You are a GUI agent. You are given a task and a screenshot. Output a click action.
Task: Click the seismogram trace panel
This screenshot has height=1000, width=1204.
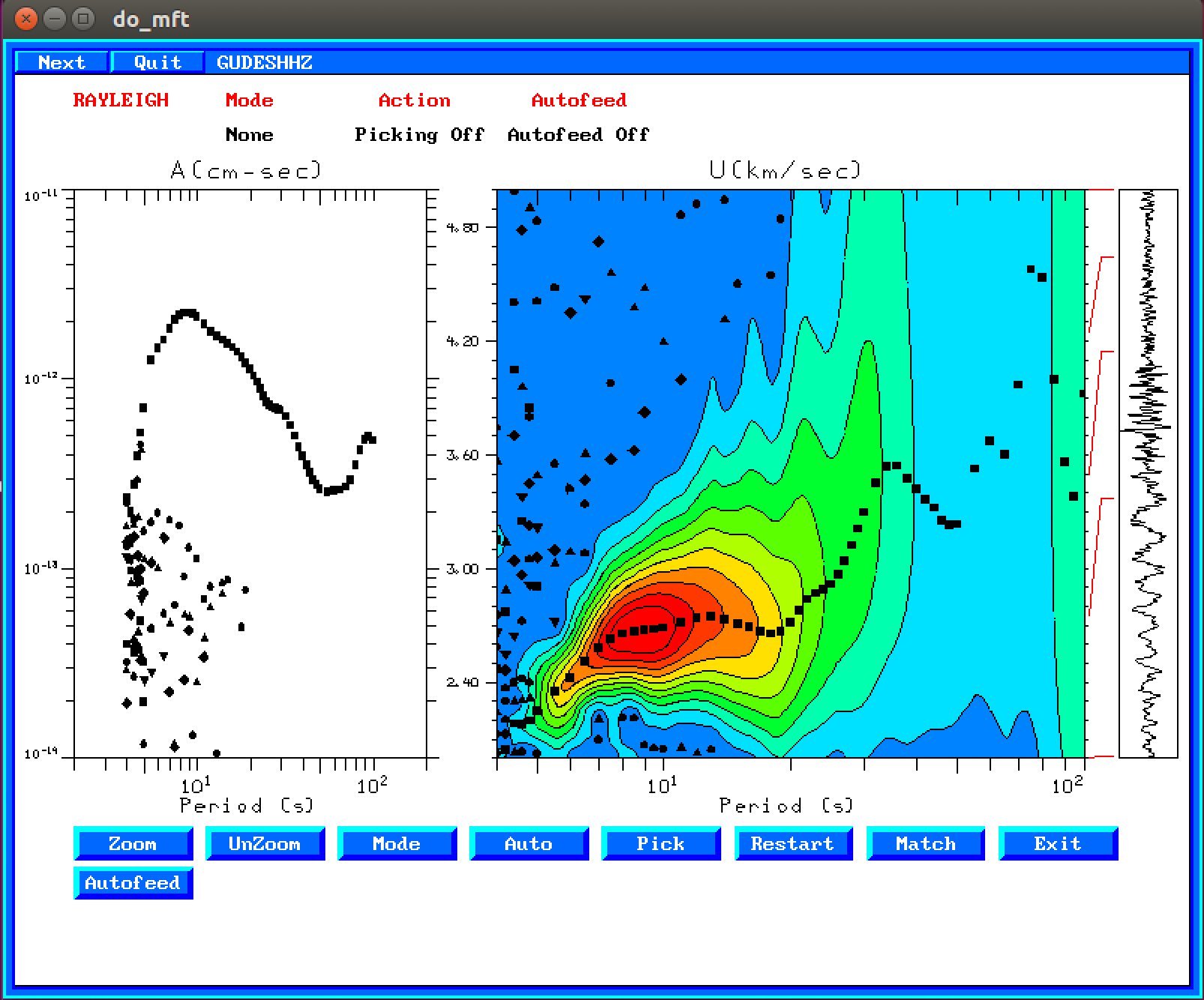(1149, 473)
